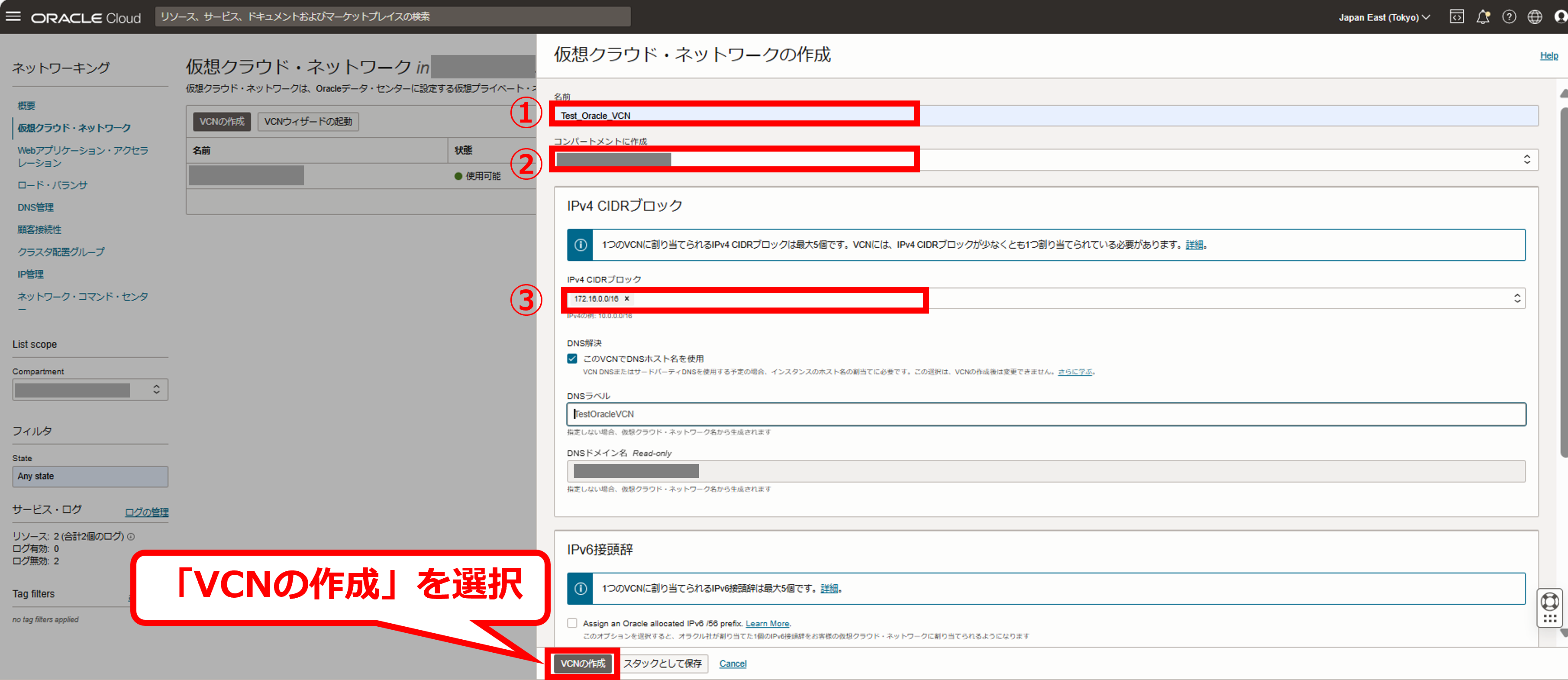This screenshot has height=680, width=1568.
Task: Open the Any state filter dropdown
Action: [90, 476]
